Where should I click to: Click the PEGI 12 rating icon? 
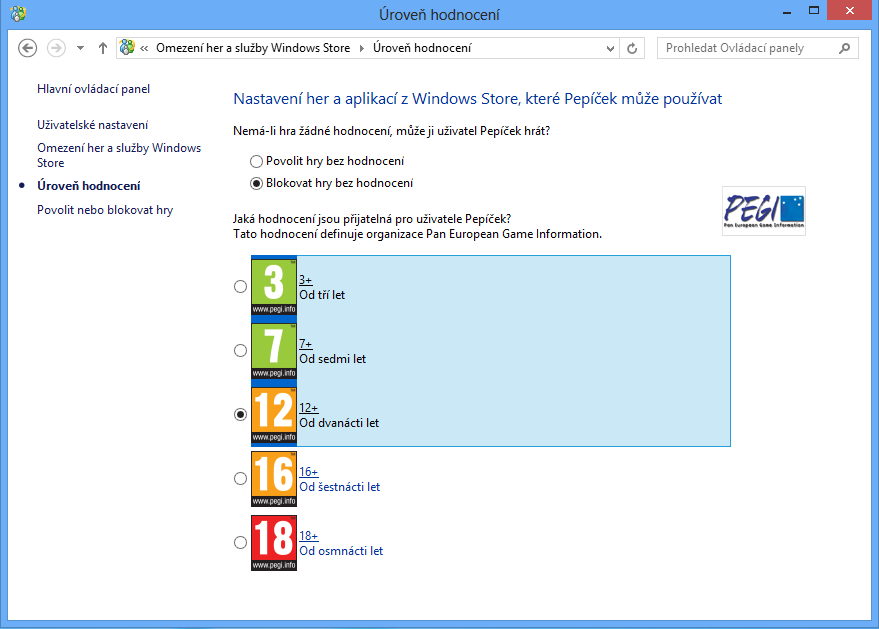274,414
